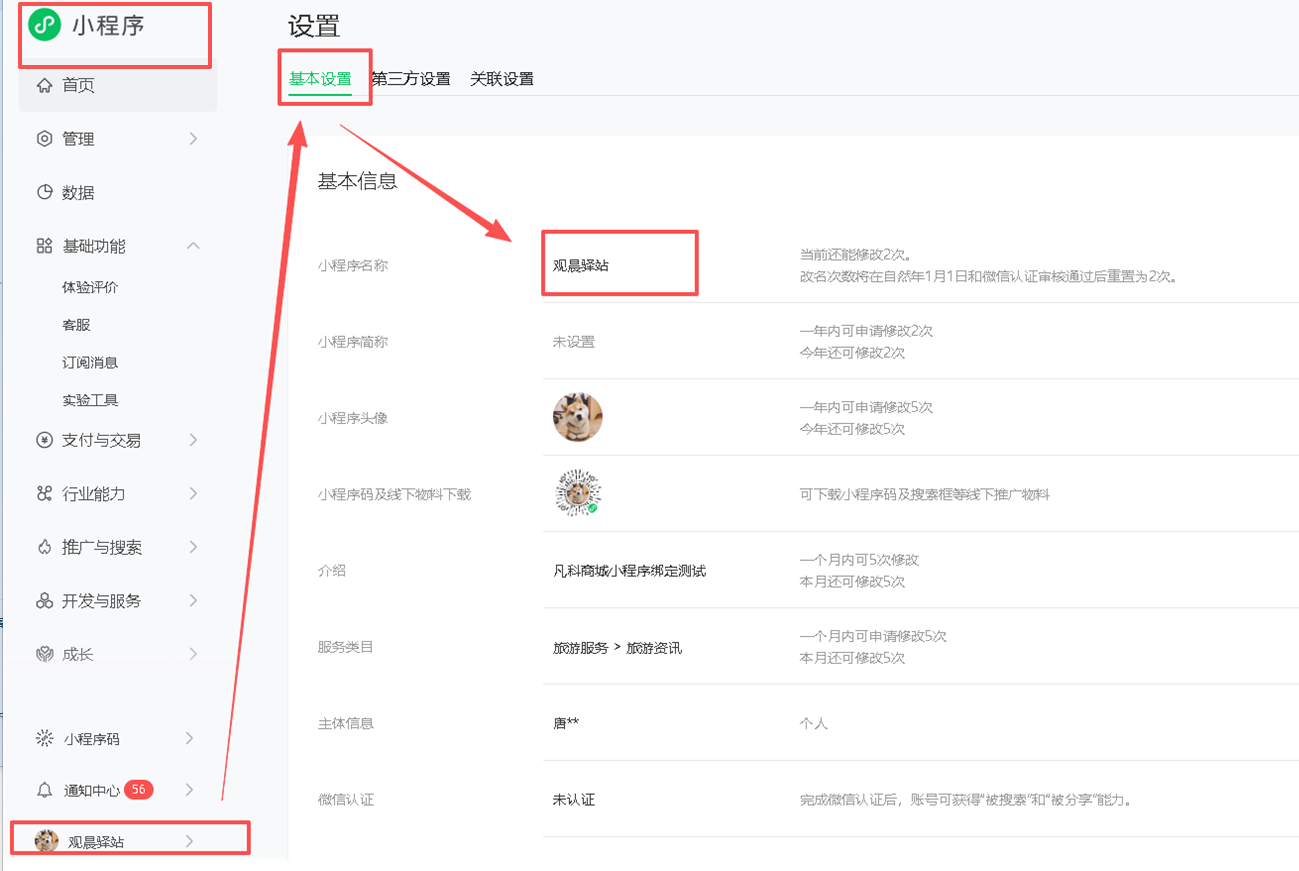Click the 主体信息 row label
This screenshot has width=1299, height=871.
coord(346,723)
